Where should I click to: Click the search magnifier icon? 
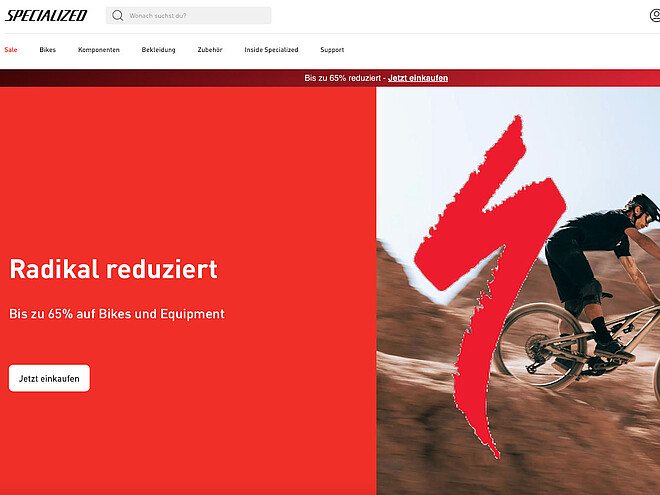pyautogui.click(x=117, y=16)
